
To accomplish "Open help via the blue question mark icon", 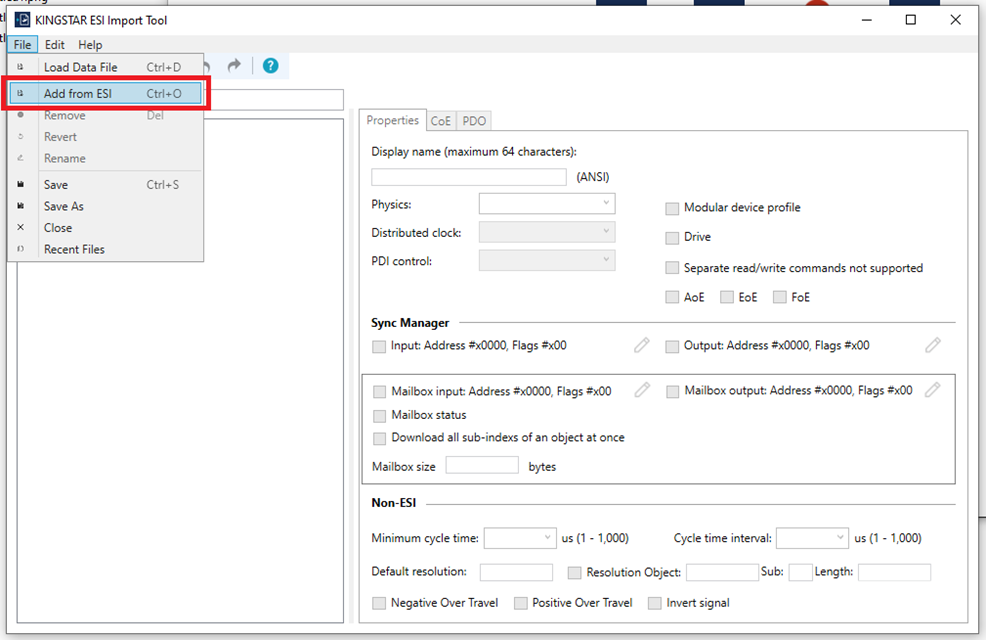I will [270, 66].
